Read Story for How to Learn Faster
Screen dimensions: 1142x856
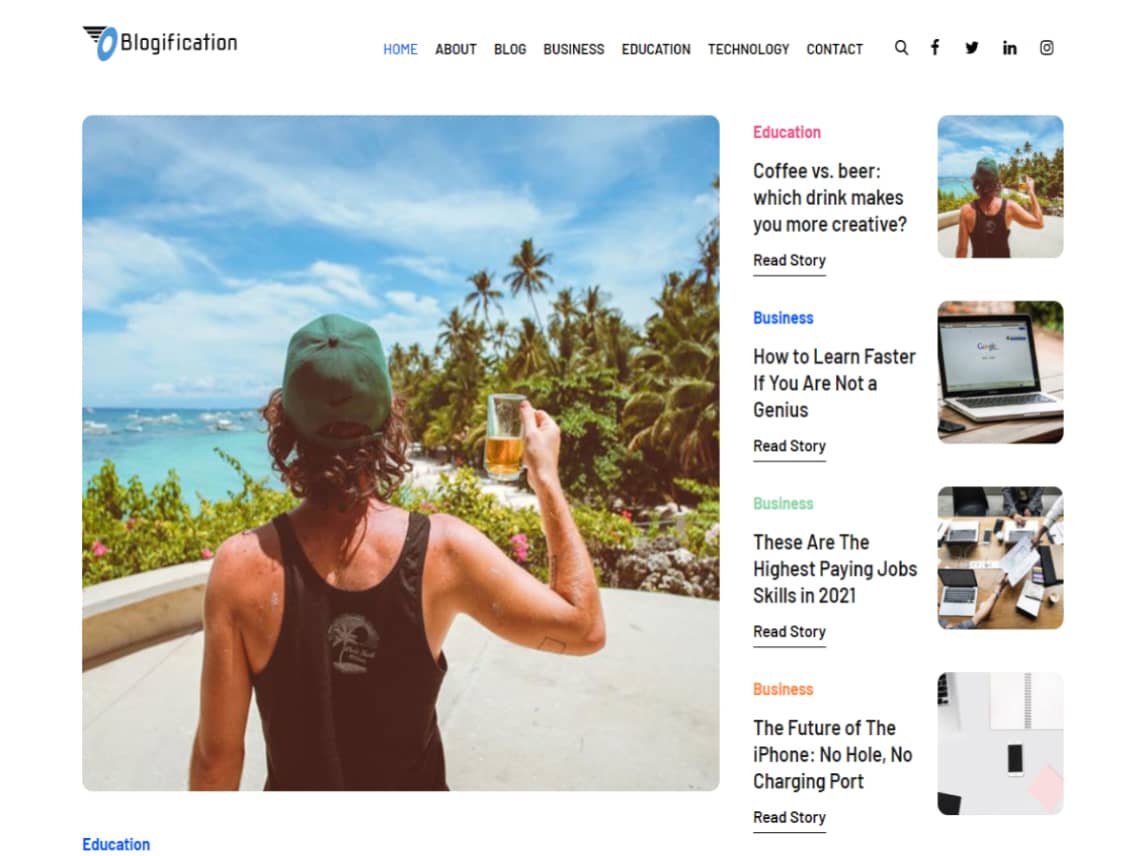click(x=789, y=447)
